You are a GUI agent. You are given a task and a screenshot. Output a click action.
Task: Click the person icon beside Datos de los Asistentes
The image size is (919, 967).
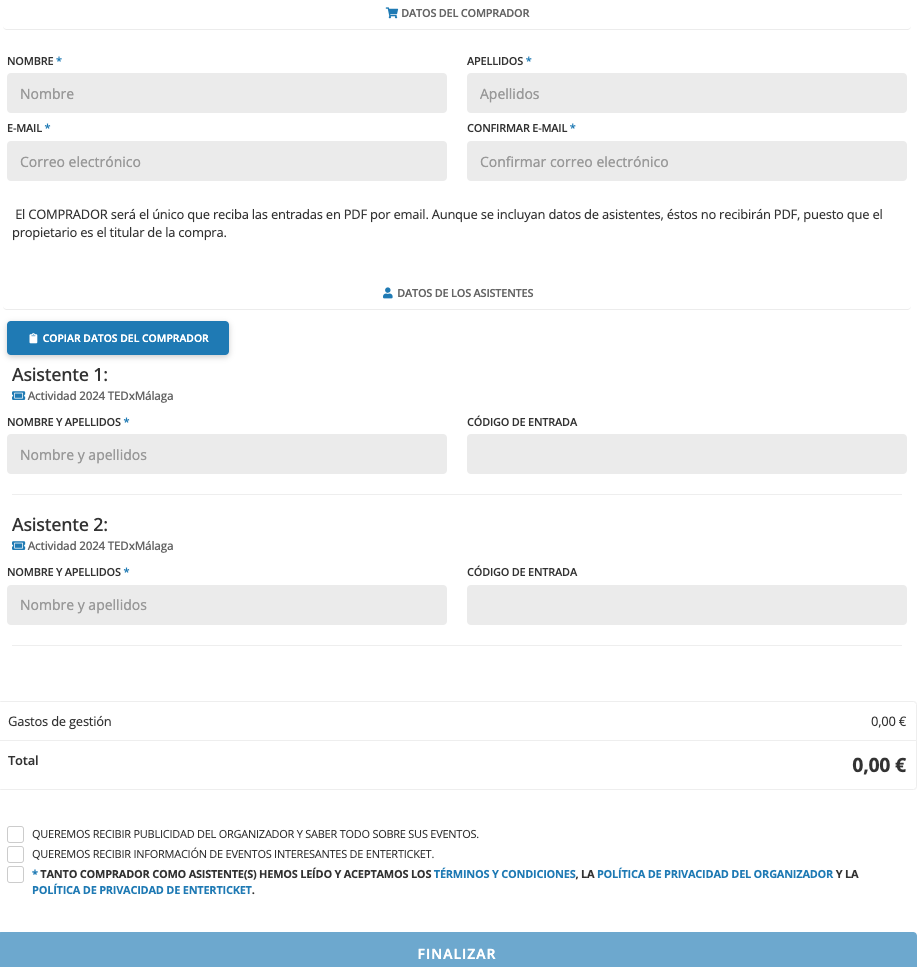(x=388, y=294)
